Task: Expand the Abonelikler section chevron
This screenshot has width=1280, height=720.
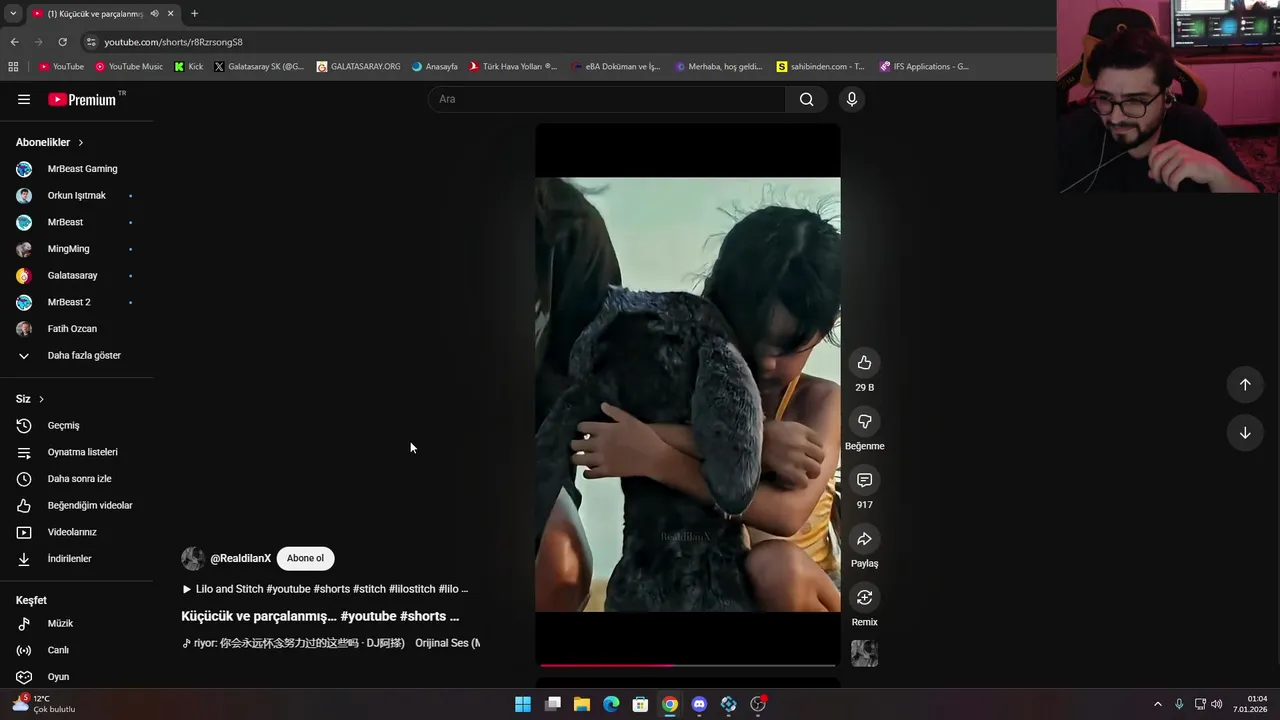Action: (x=81, y=143)
